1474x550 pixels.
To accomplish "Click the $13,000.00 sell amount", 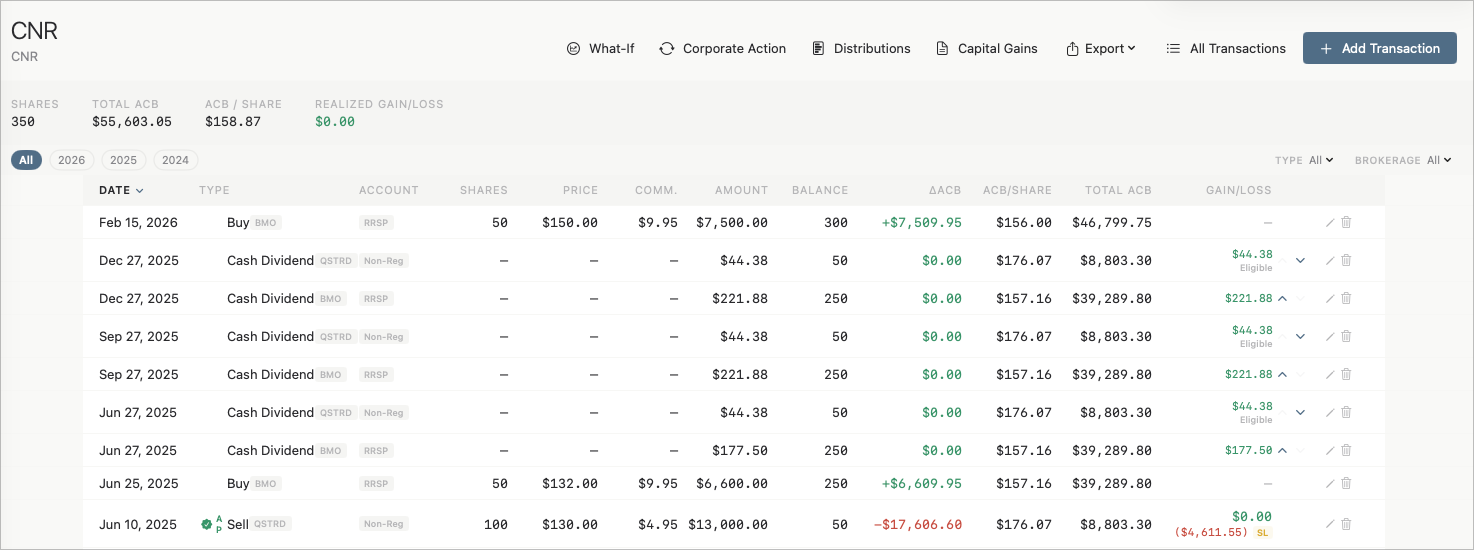I will (x=728, y=524).
